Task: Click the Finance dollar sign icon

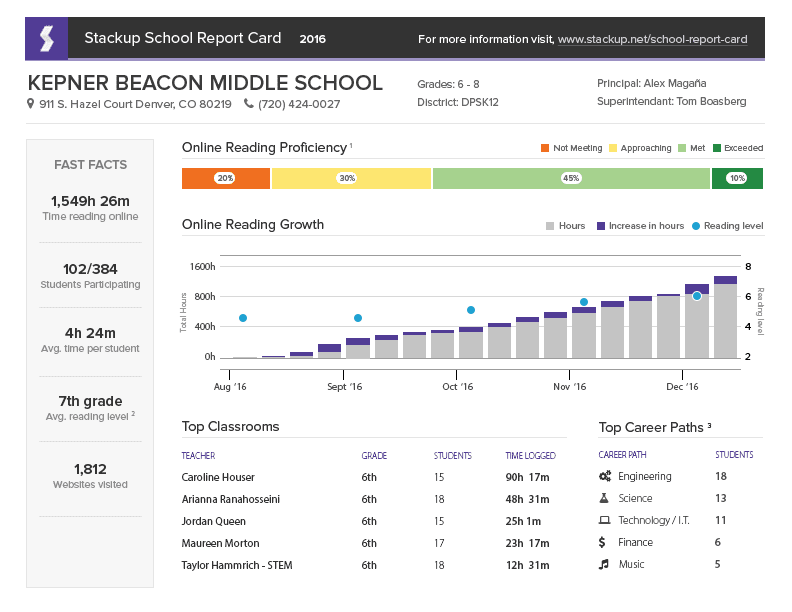Action: 602,543
